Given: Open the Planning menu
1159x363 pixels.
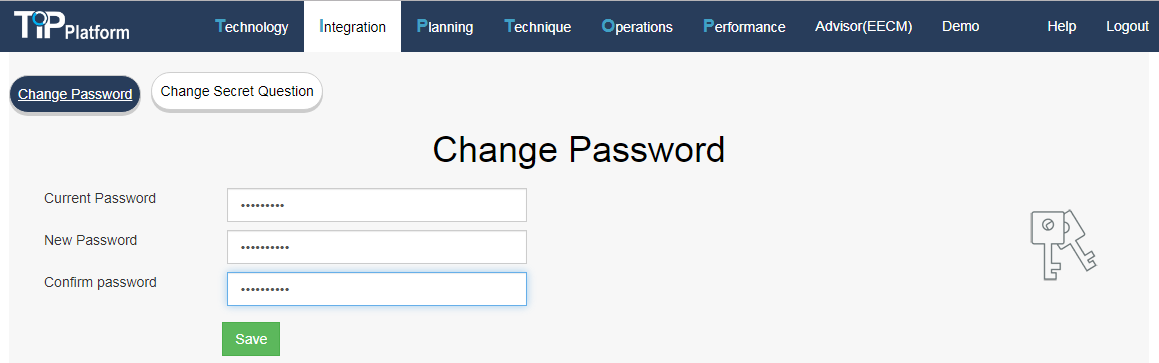Looking at the screenshot, I should click(x=445, y=27).
